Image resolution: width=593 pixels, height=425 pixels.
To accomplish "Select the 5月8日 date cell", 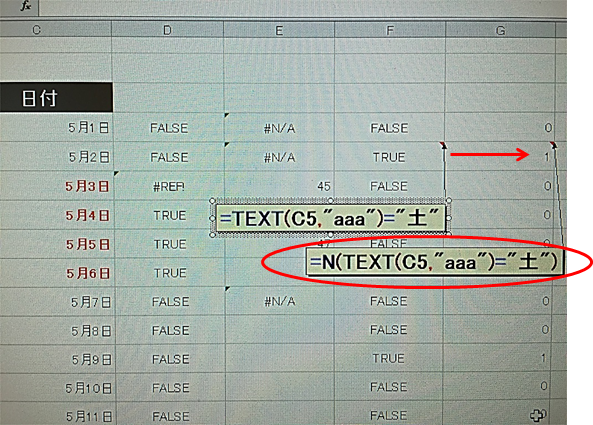I will [57, 330].
